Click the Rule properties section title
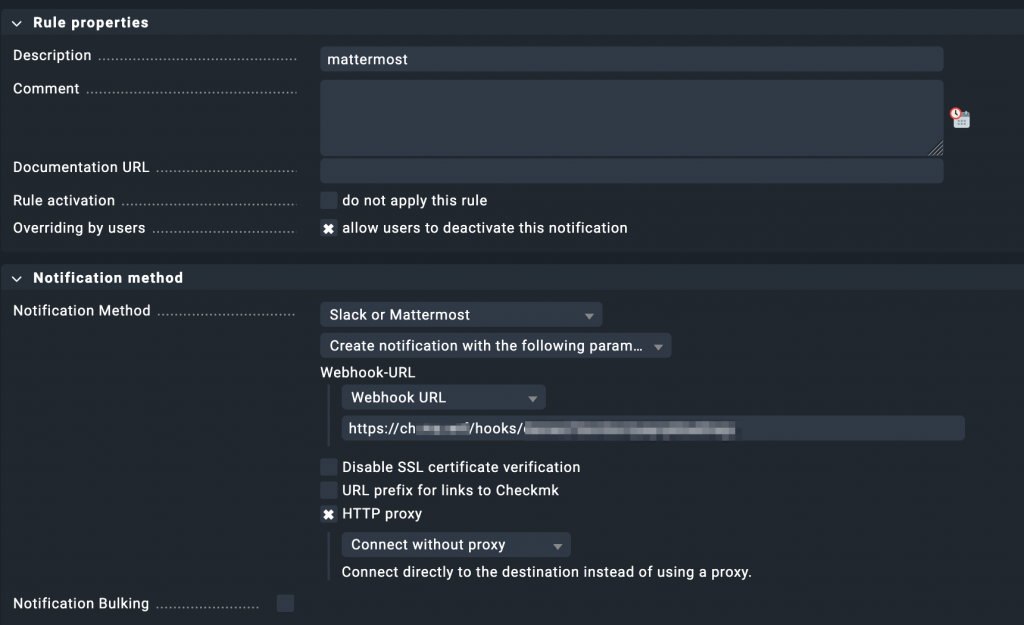The width and height of the screenshot is (1024, 625). point(90,23)
